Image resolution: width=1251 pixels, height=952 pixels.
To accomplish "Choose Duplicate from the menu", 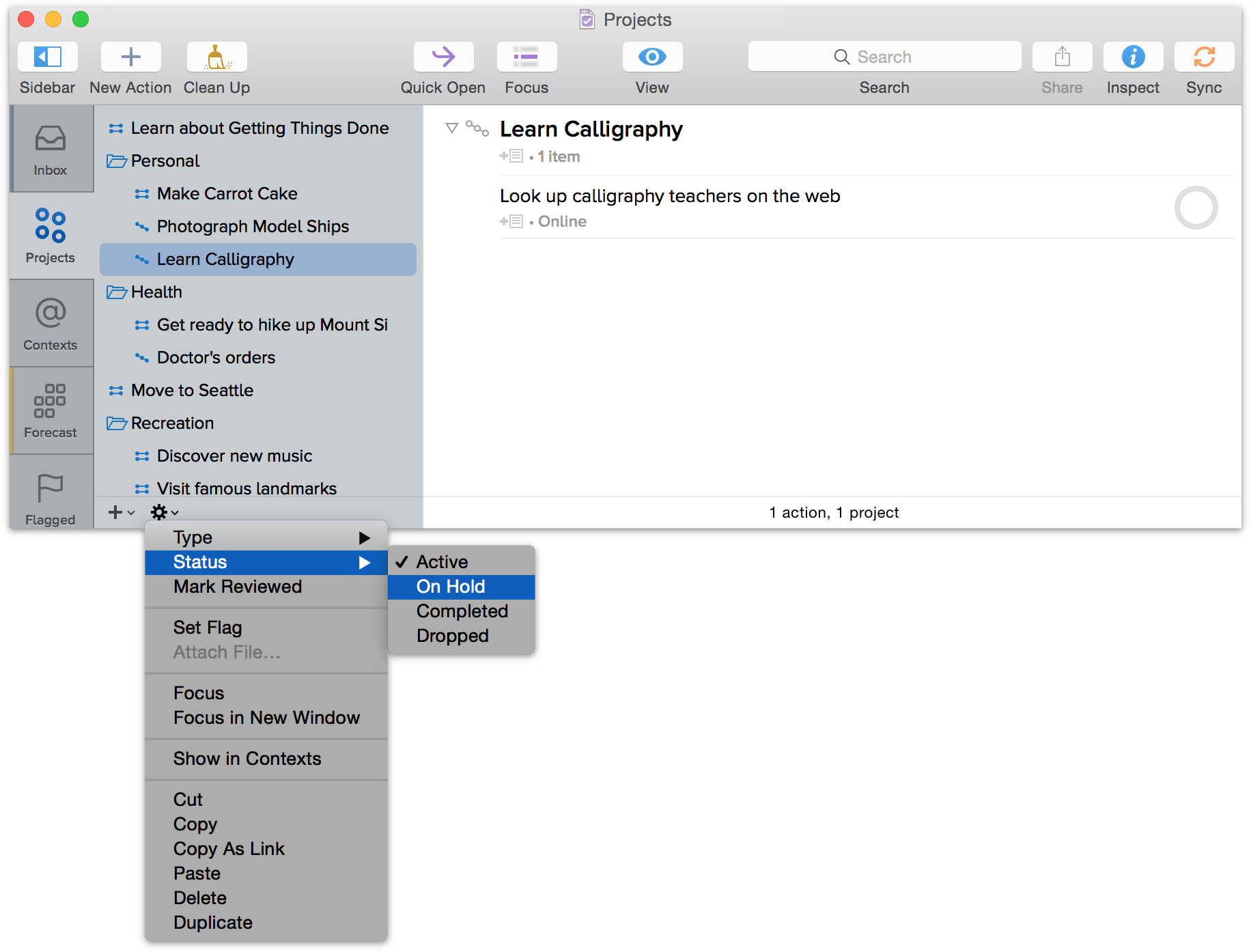I will (x=266, y=923).
